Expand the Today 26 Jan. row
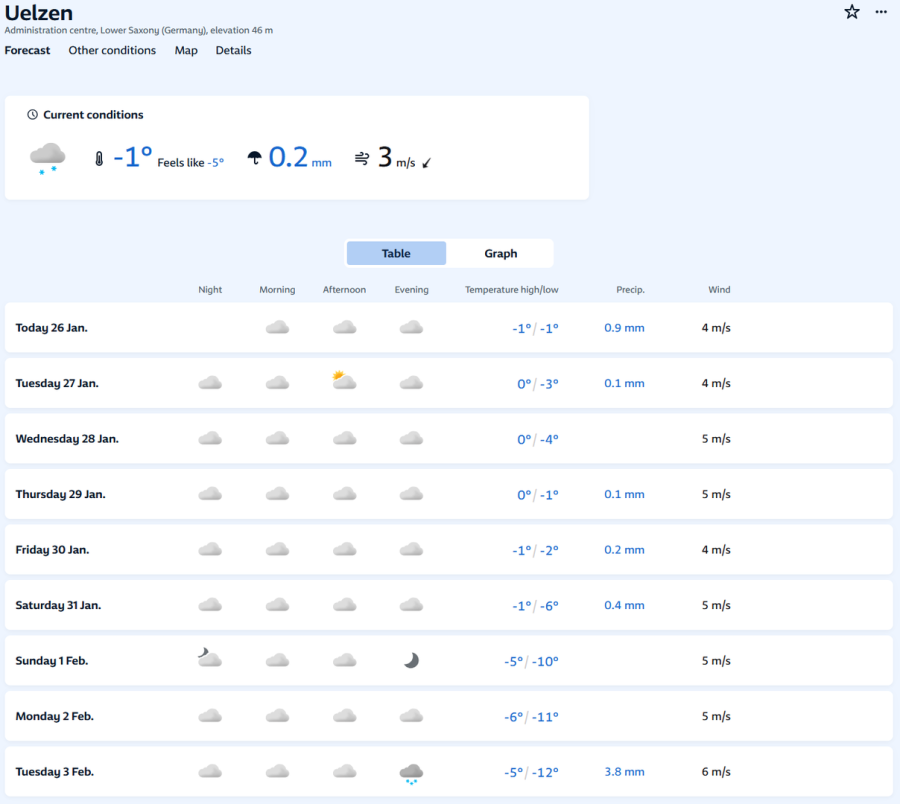 (448, 328)
